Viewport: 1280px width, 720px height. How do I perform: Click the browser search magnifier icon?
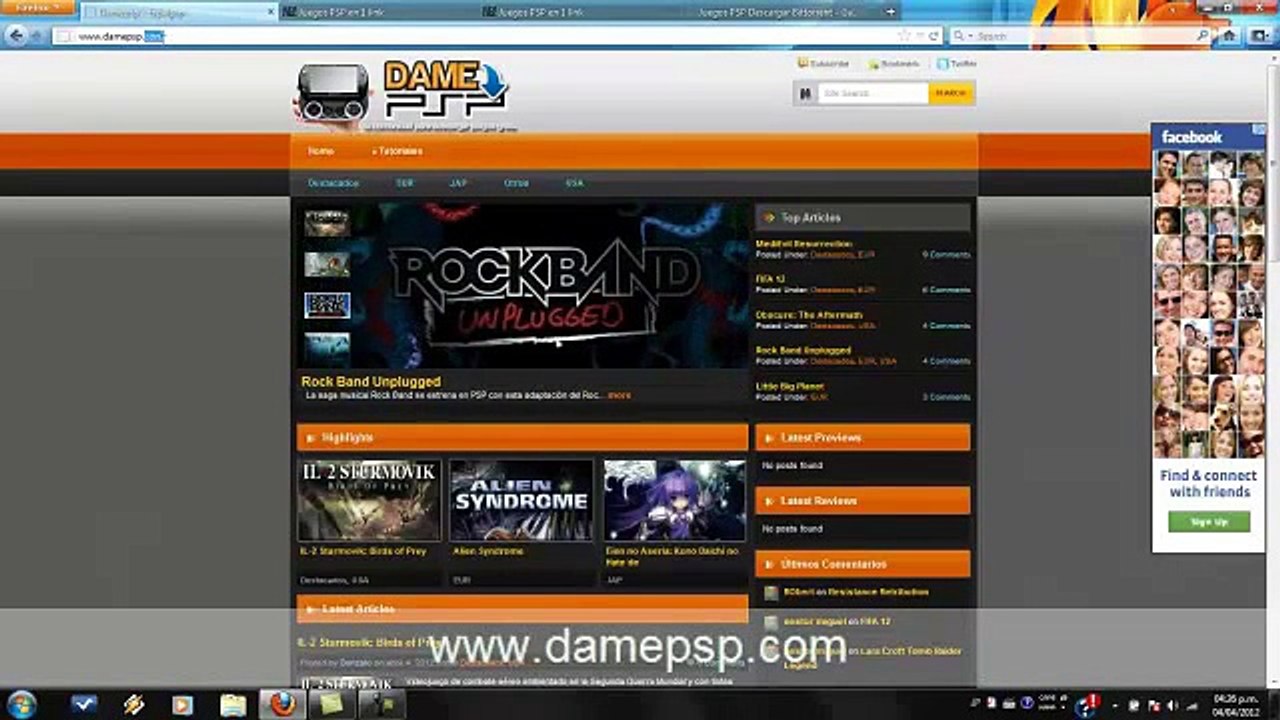click(x=1202, y=35)
